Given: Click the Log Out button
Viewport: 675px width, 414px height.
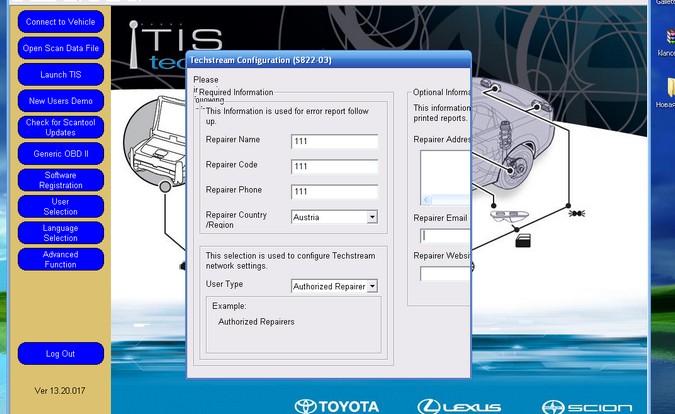Looking at the screenshot, I should tap(61, 354).
